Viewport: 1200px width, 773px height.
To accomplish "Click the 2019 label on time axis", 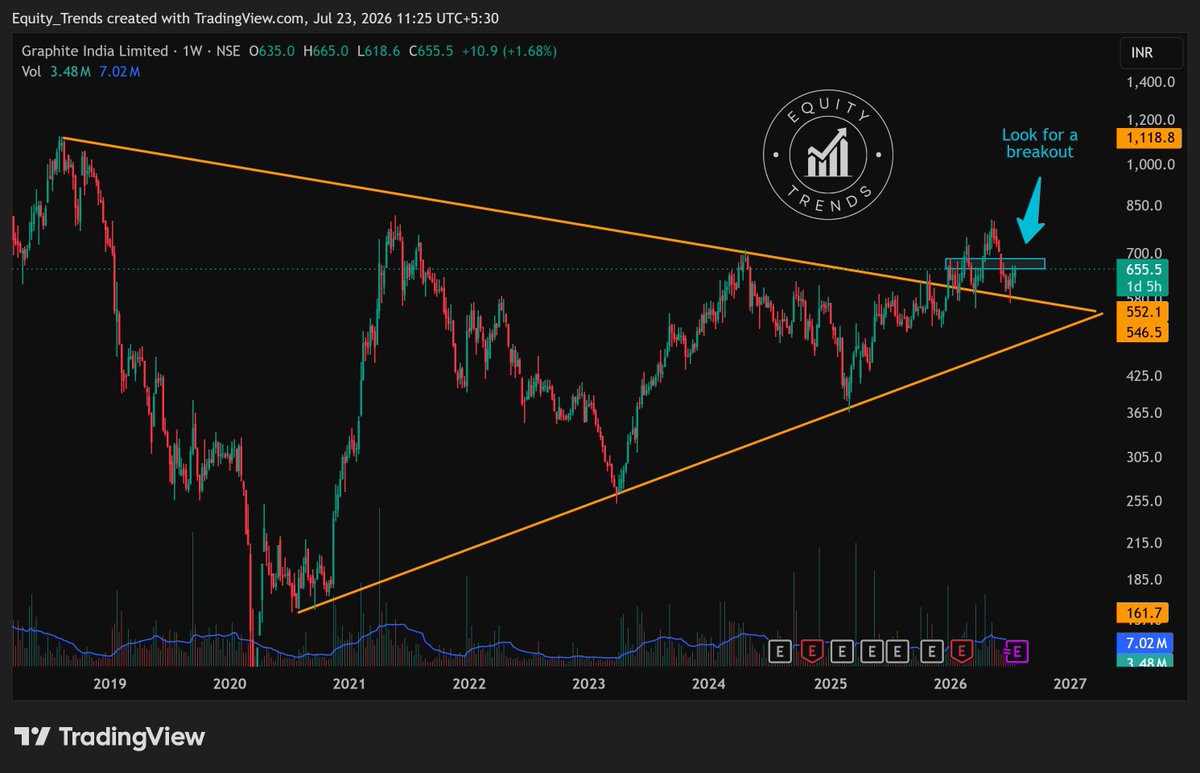I will click(109, 684).
